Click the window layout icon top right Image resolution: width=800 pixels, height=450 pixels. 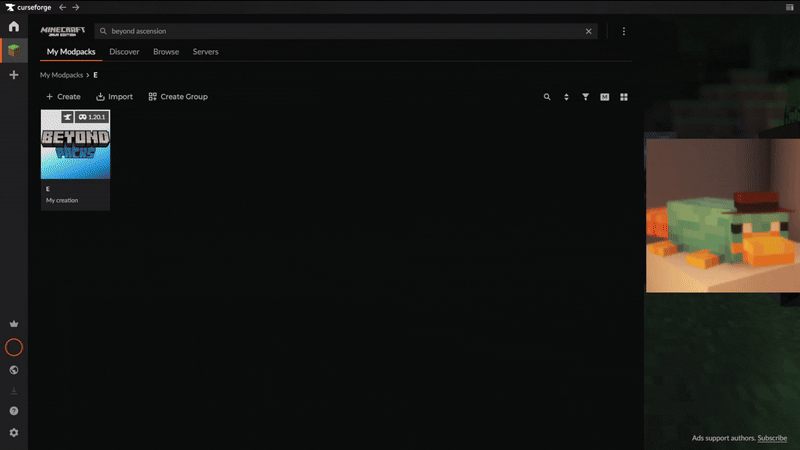point(789,7)
